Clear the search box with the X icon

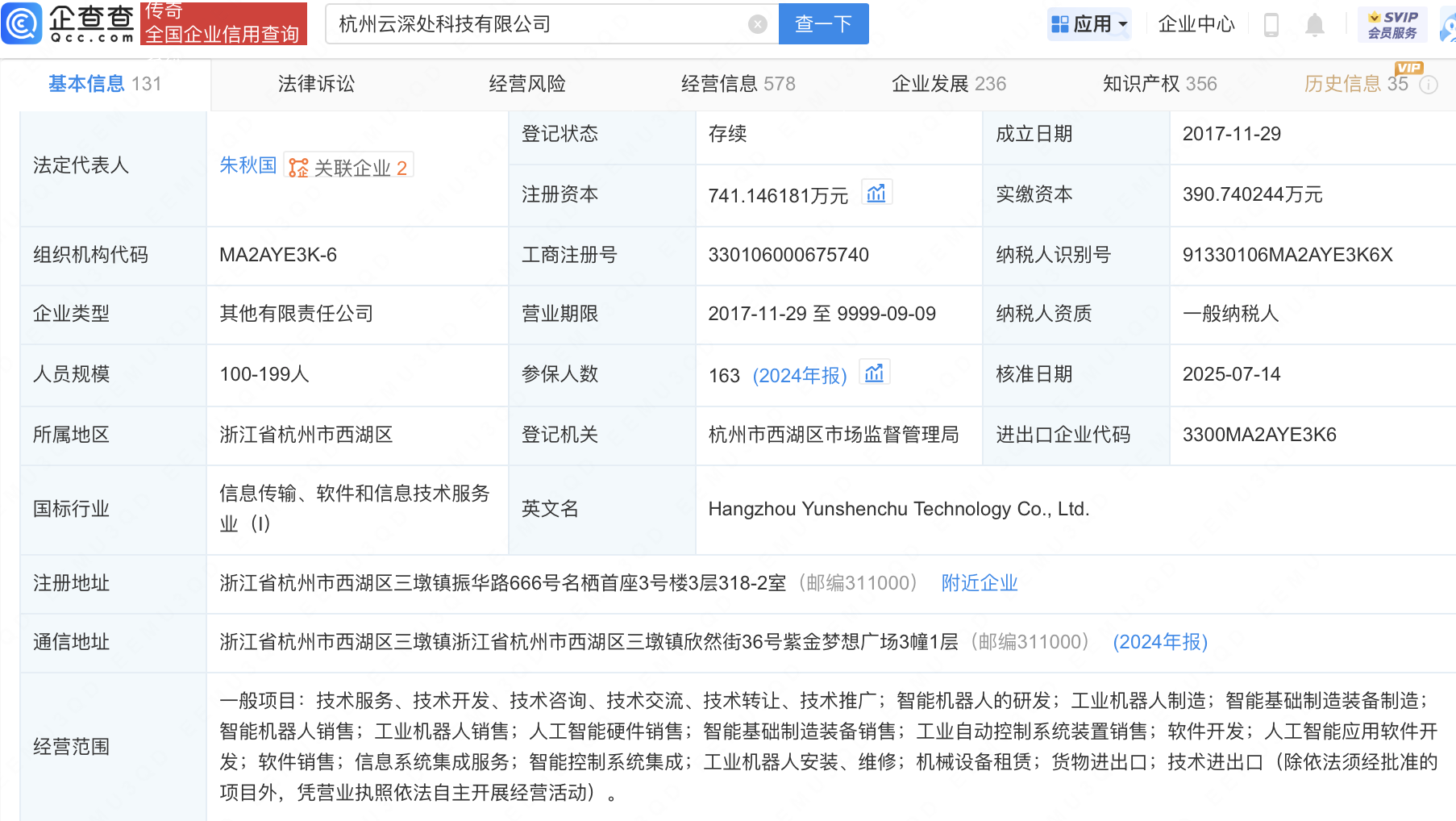pos(758,24)
